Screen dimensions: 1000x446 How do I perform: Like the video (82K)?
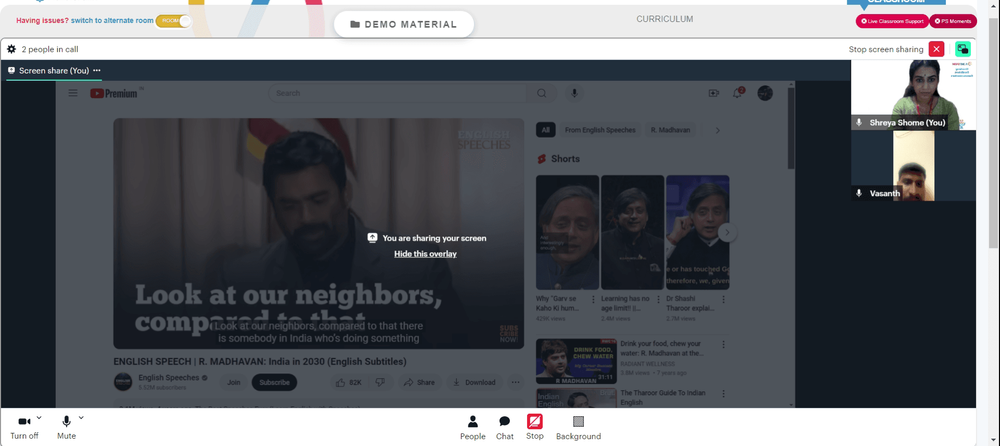[349, 382]
